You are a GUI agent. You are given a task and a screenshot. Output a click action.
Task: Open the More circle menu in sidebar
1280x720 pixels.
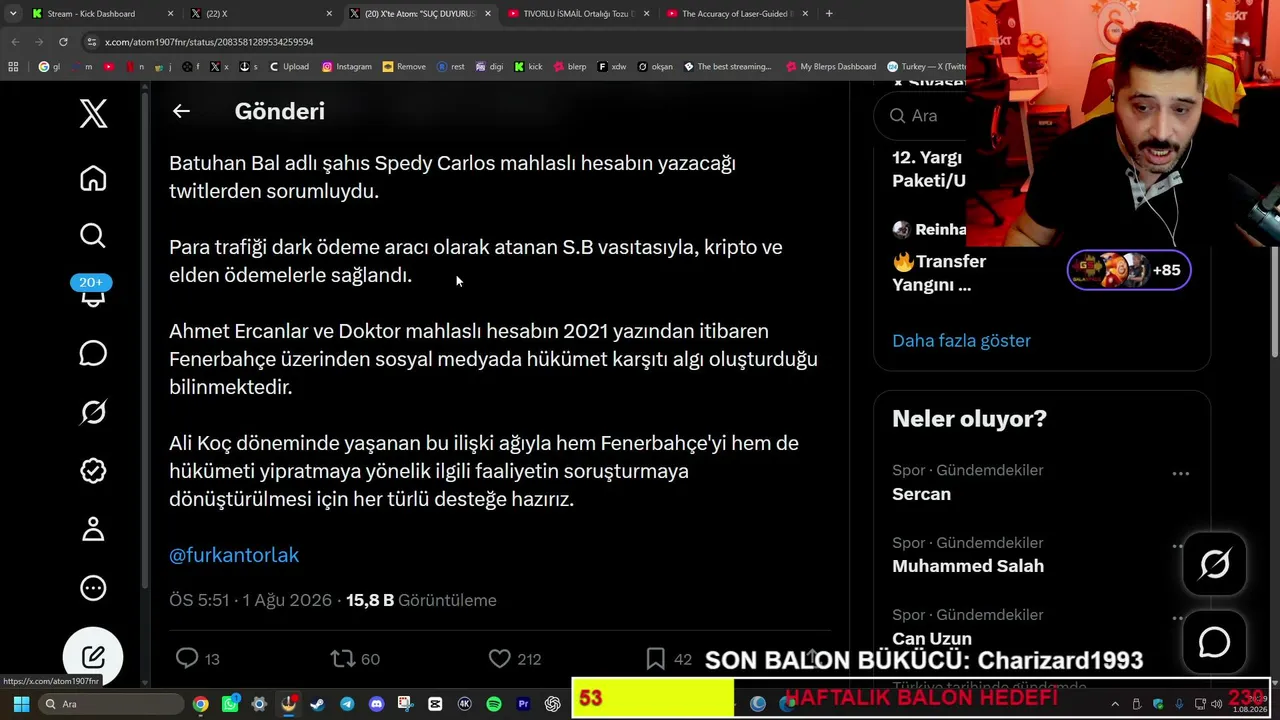(93, 588)
